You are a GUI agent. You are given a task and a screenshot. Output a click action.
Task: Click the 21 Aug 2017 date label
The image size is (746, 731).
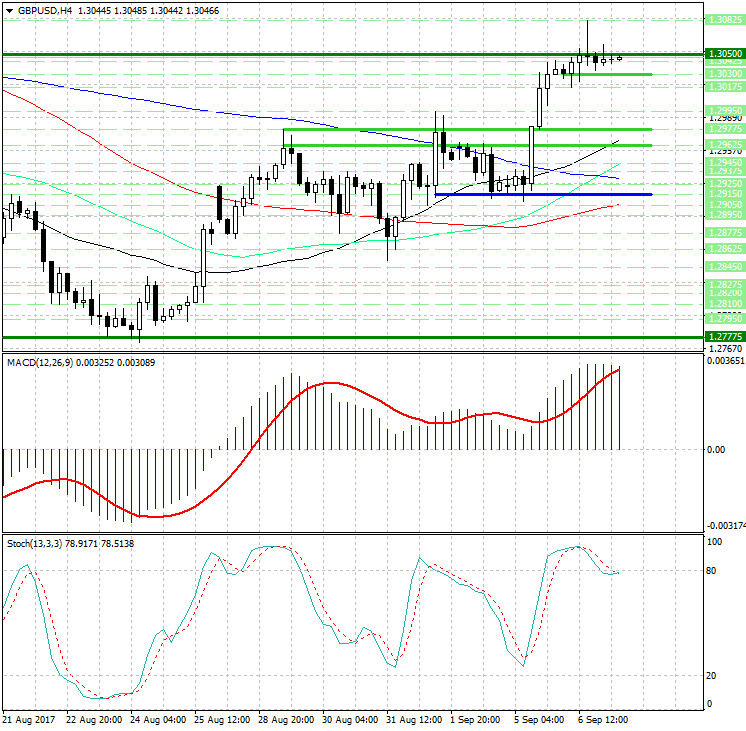point(26,719)
